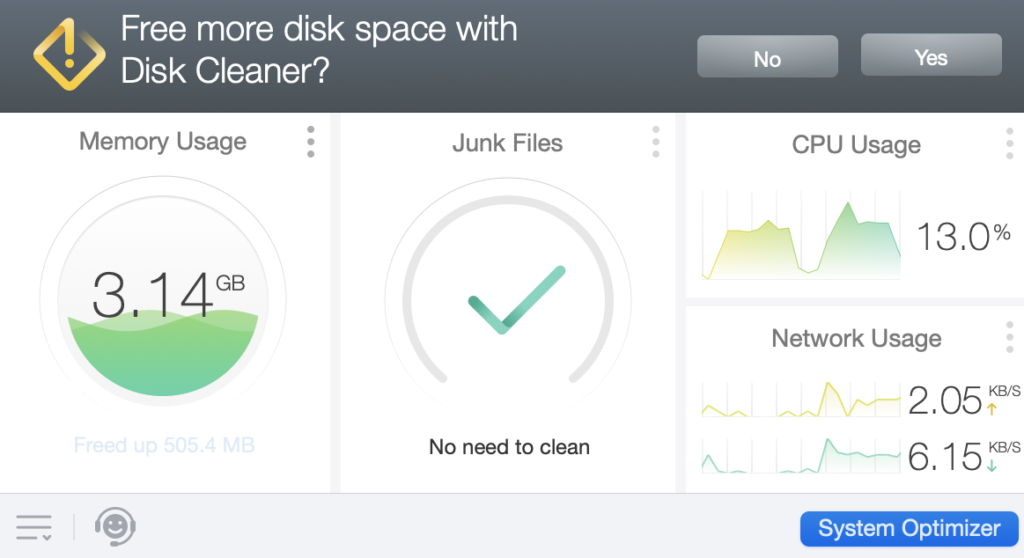The width and height of the screenshot is (1024, 558).
Task: Click the Freed up 505.4 MB text
Action: (164, 445)
